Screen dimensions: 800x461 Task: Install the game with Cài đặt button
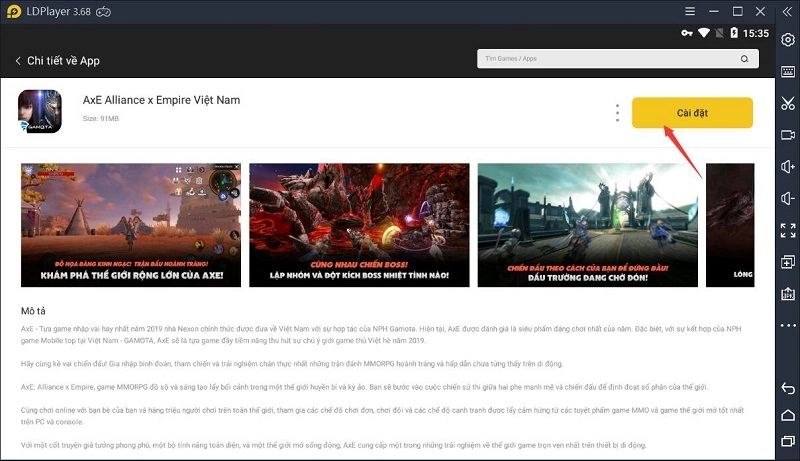(x=692, y=113)
